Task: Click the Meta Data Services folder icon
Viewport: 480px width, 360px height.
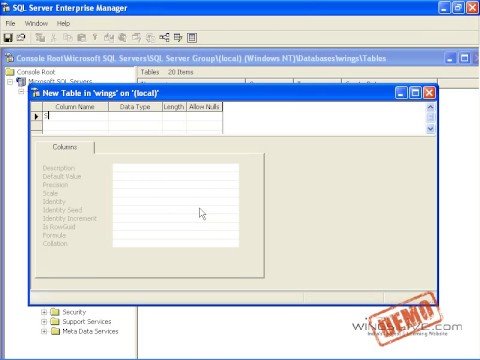Action: tap(55, 331)
